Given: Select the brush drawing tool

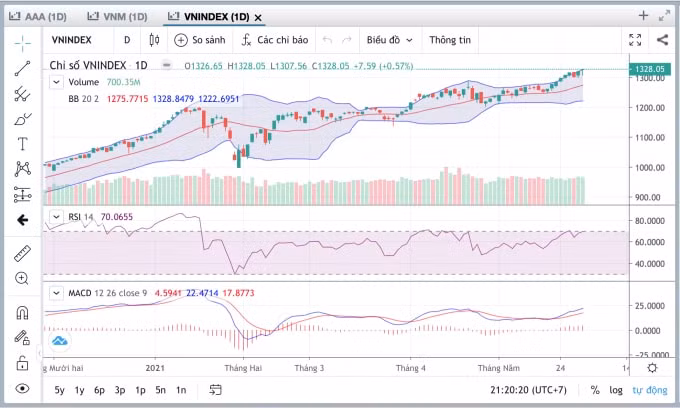Looking at the screenshot, I should coord(22,119).
